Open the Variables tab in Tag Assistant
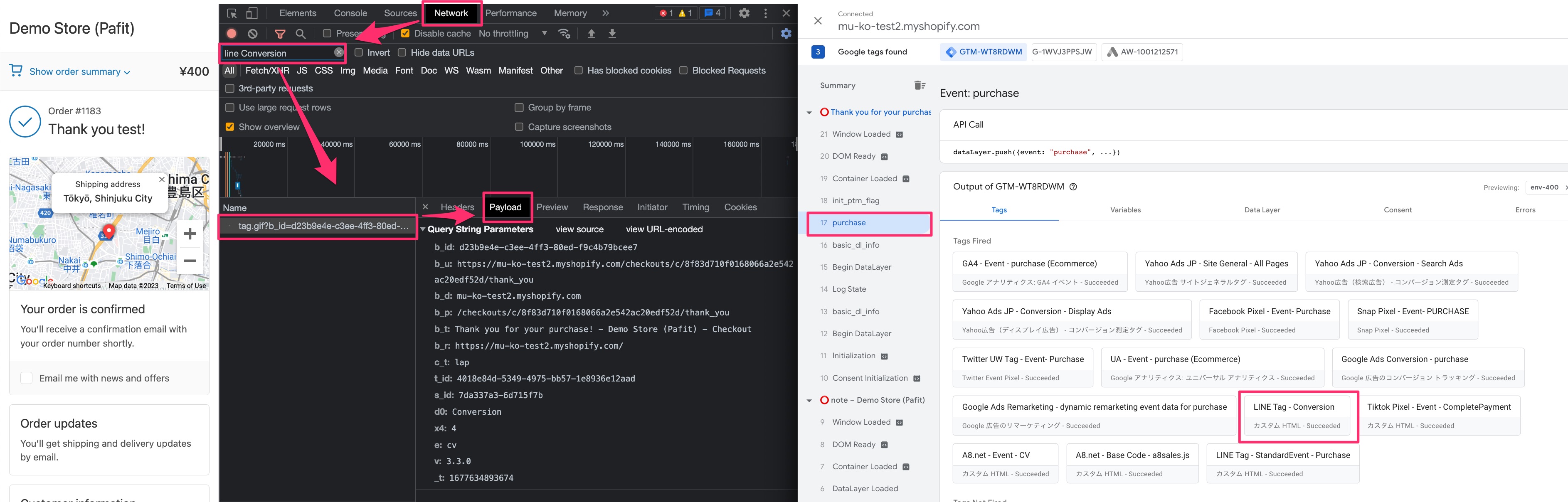The image size is (1568, 502). (1125, 210)
